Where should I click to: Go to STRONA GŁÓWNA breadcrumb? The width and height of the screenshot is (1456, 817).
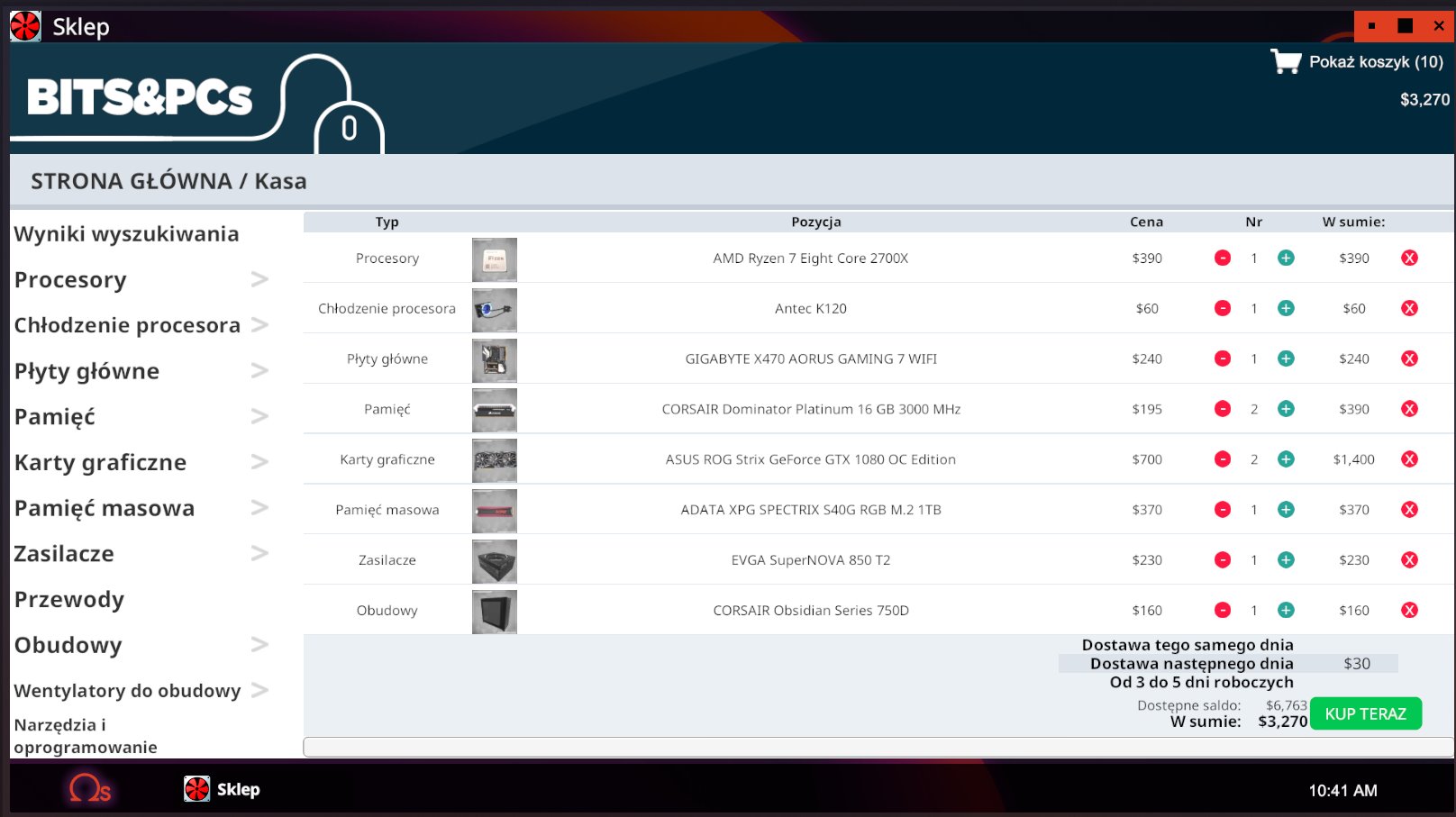pyautogui.click(x=132, y=181)
